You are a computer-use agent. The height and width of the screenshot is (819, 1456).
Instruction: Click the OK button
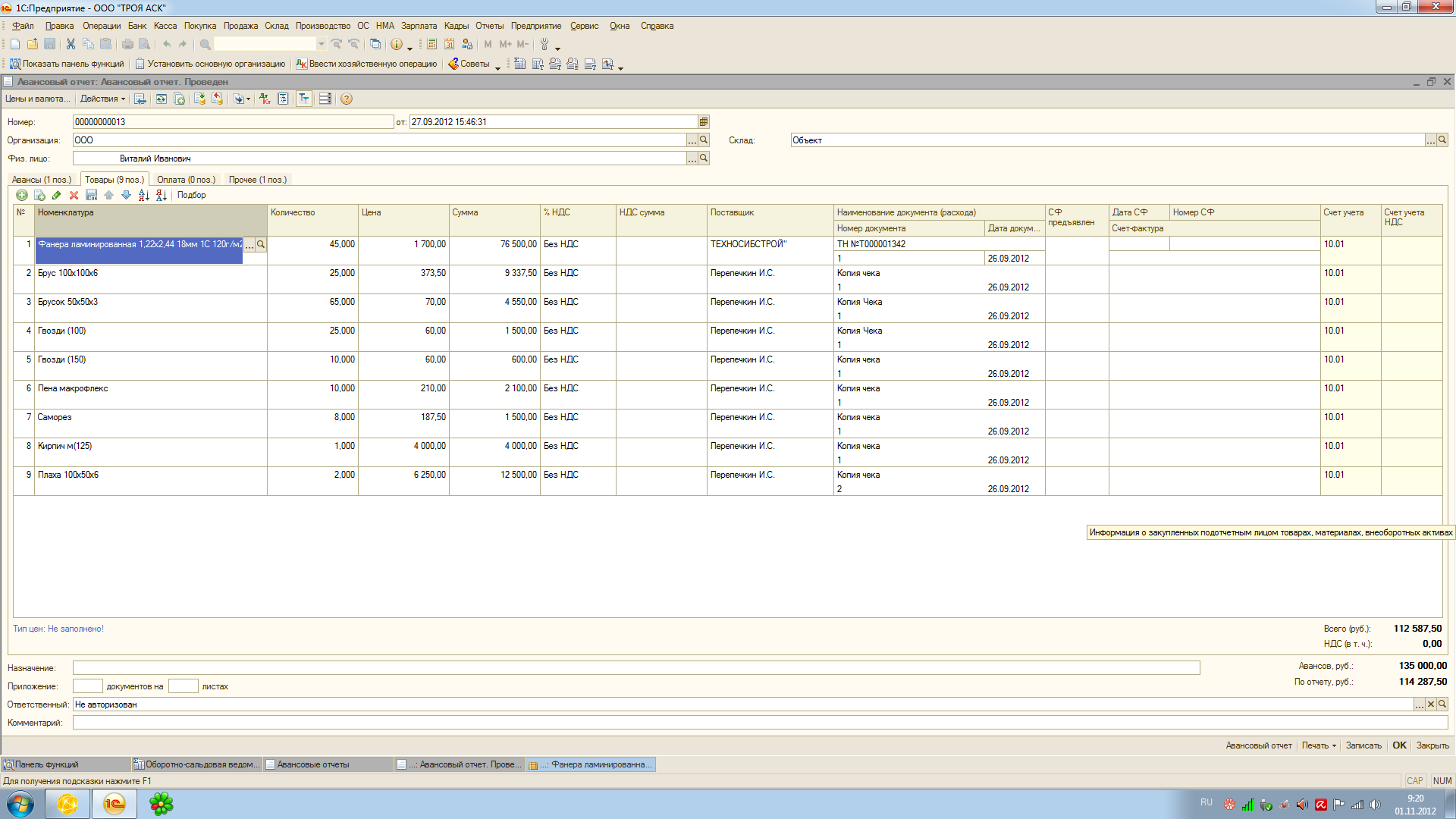coord(1399,746)
